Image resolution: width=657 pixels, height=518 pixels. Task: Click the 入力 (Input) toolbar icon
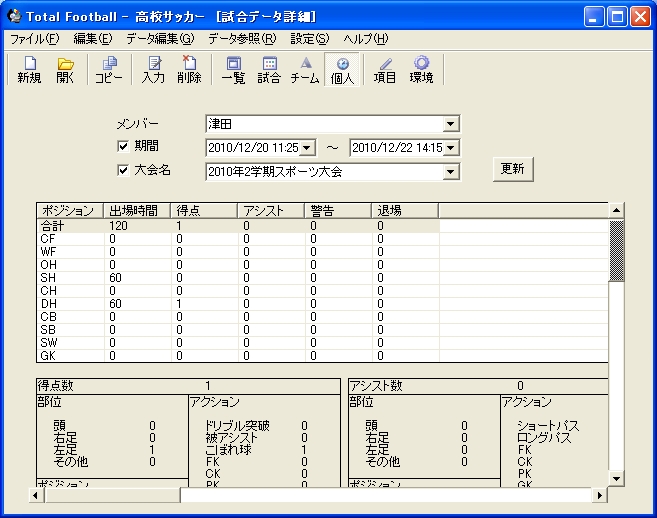click(x=153, y=70)
